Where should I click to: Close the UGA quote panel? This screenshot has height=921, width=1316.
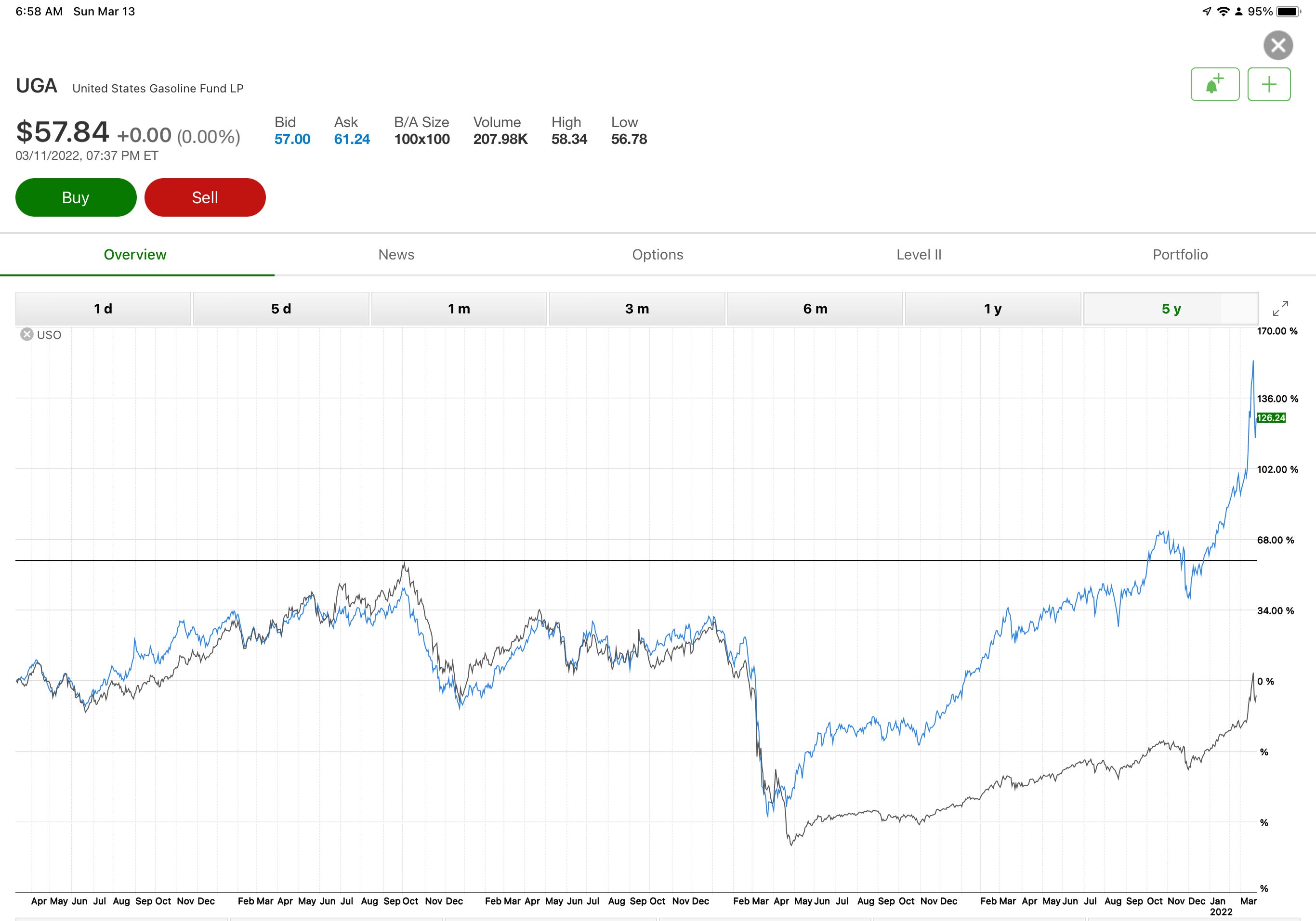click(1277, 45)
